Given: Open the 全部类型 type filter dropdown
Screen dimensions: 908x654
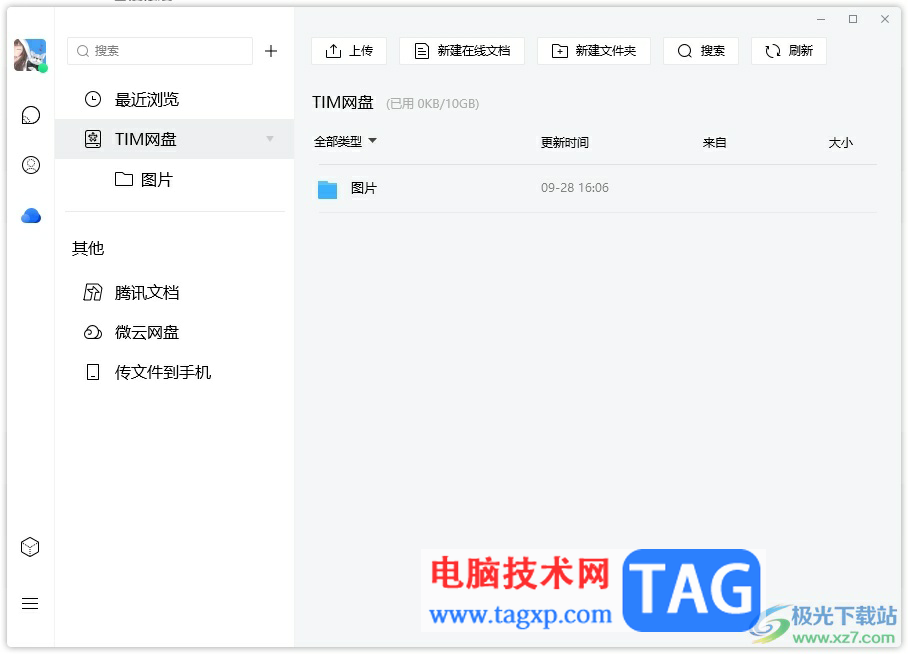Looking at the screenshot, I should point(345,141).
